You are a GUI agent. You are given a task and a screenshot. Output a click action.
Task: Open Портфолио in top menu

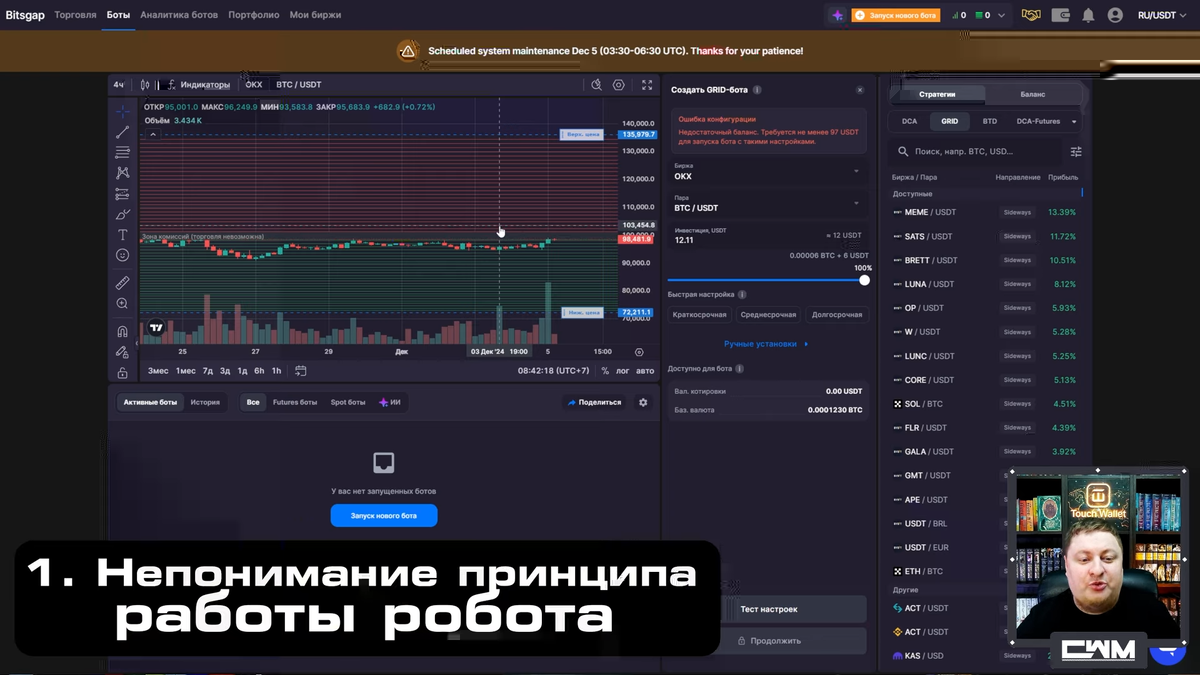[x=254, y=15]
